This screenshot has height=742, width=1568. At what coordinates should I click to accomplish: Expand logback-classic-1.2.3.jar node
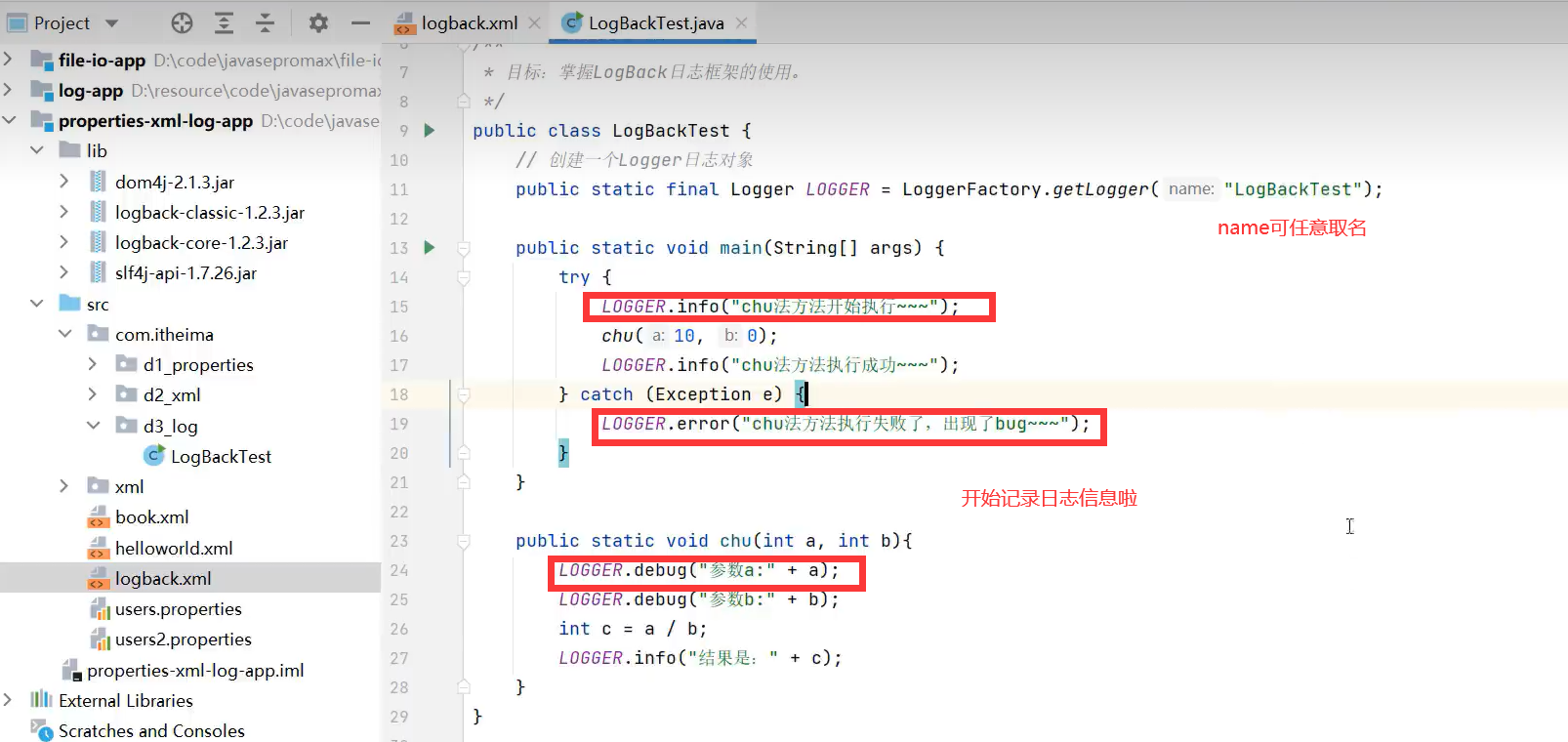(x=64, y=212)
